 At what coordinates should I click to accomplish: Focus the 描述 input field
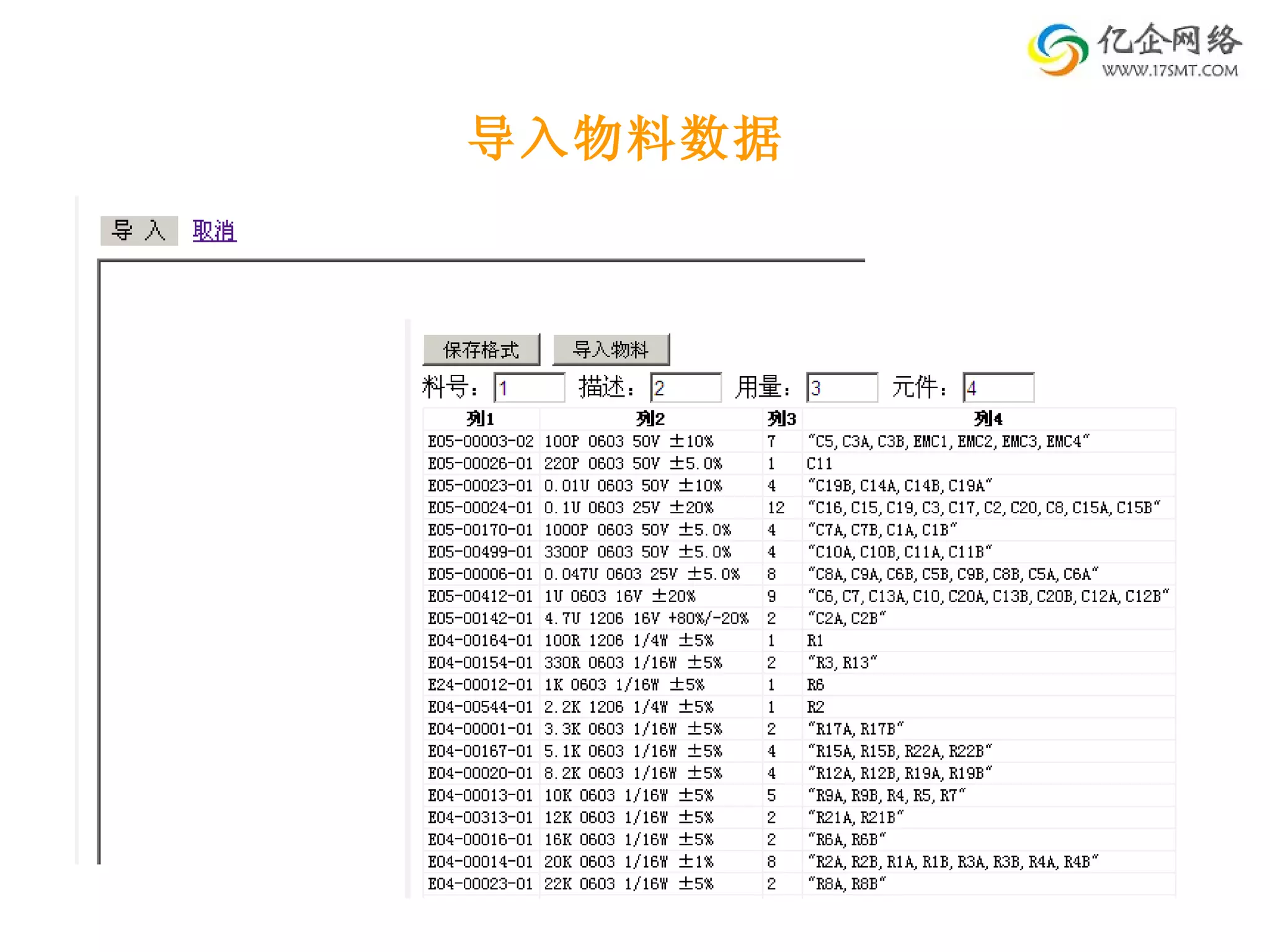686,387
